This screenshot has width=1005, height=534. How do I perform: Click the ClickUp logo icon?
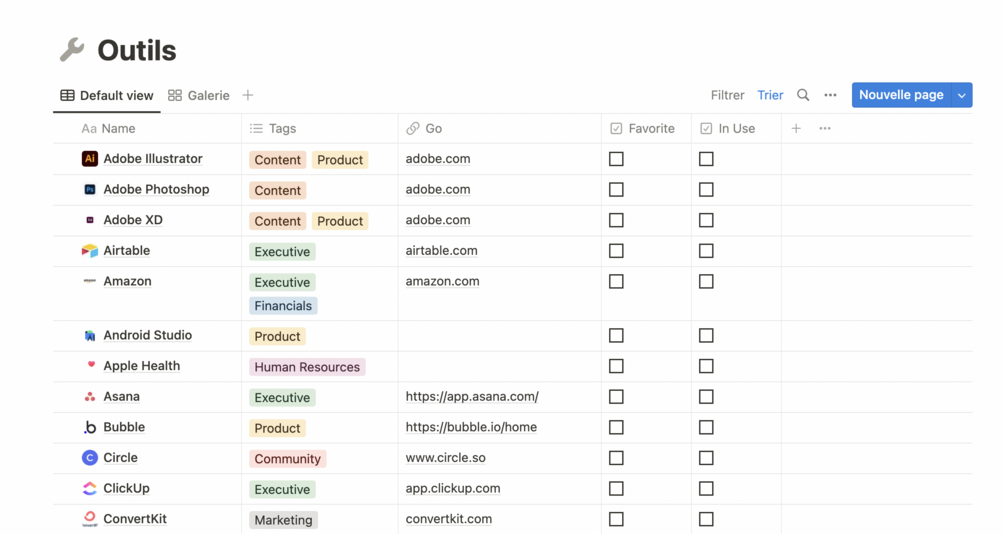[x=90, y=489]
